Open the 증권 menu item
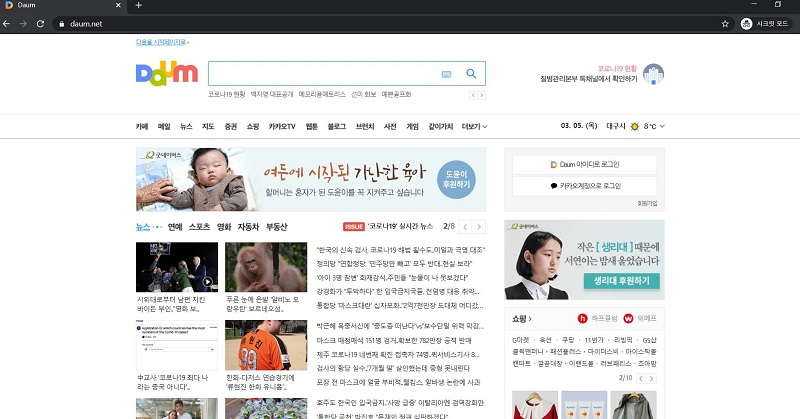 tap(231, 127)
